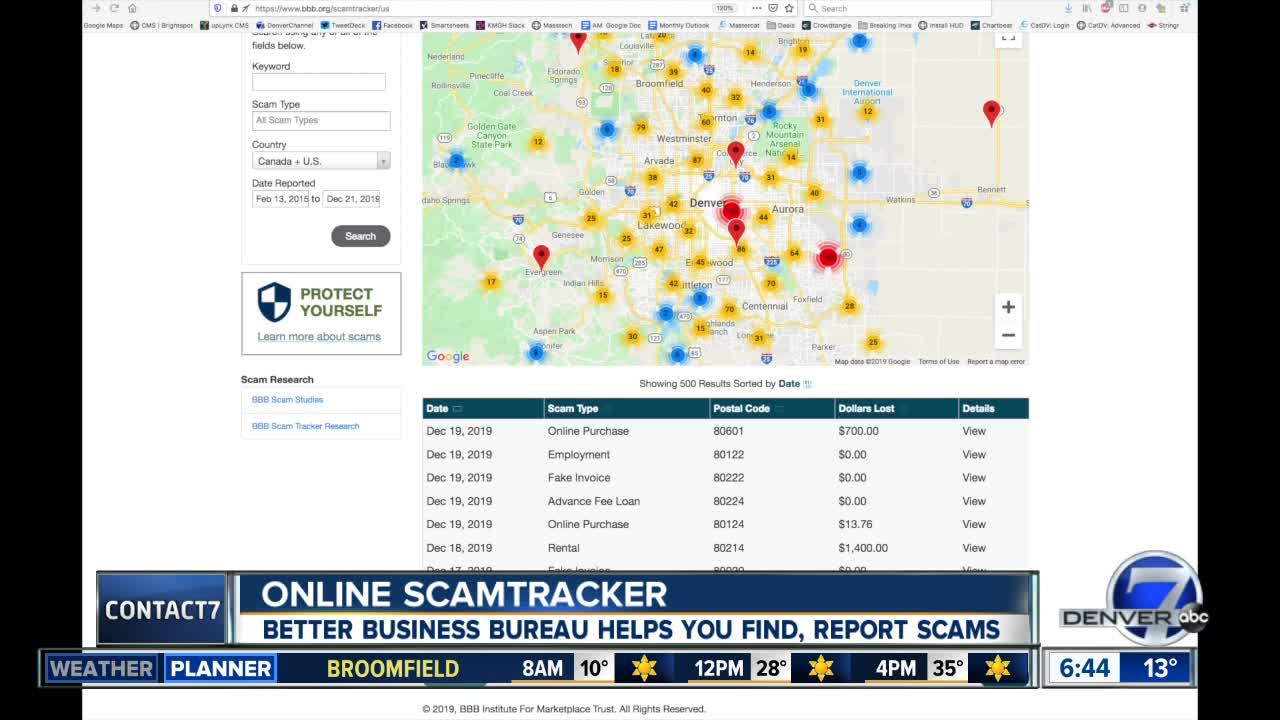Open the yellow cluster marker labeled 87
1280x720 pixels.
[x=697, y=160]
